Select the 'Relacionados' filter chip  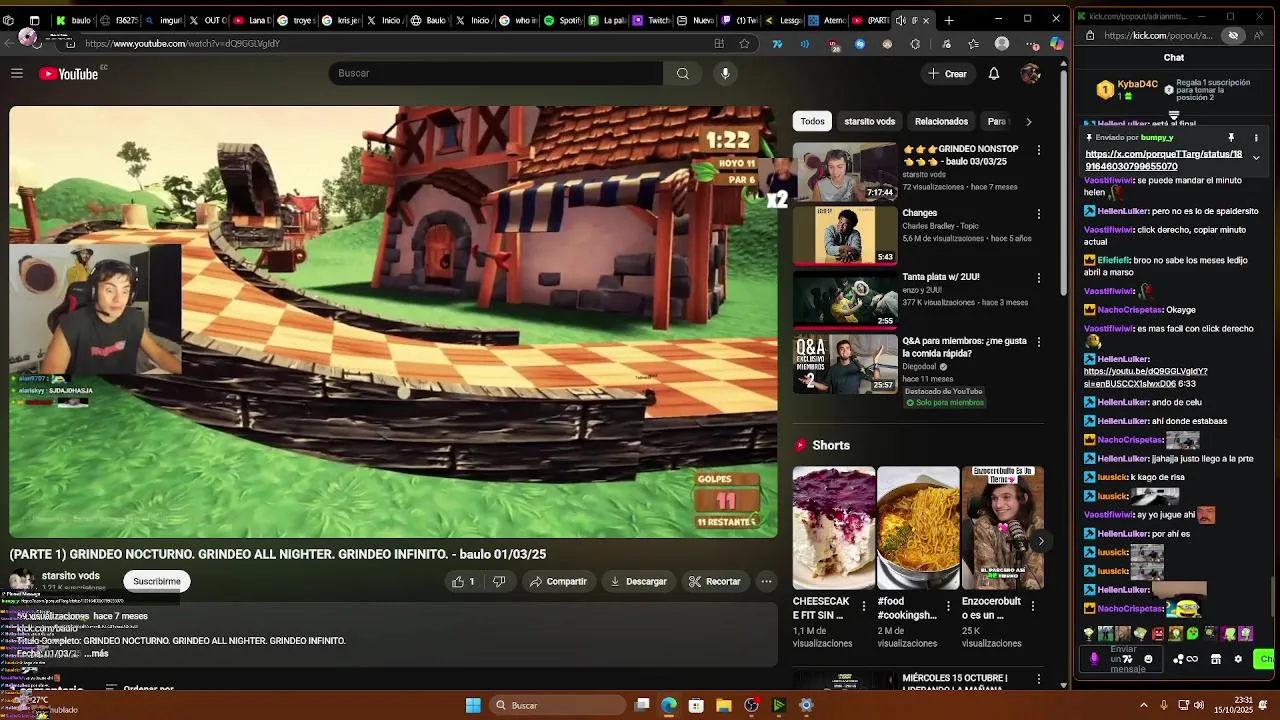coord(941,121)
